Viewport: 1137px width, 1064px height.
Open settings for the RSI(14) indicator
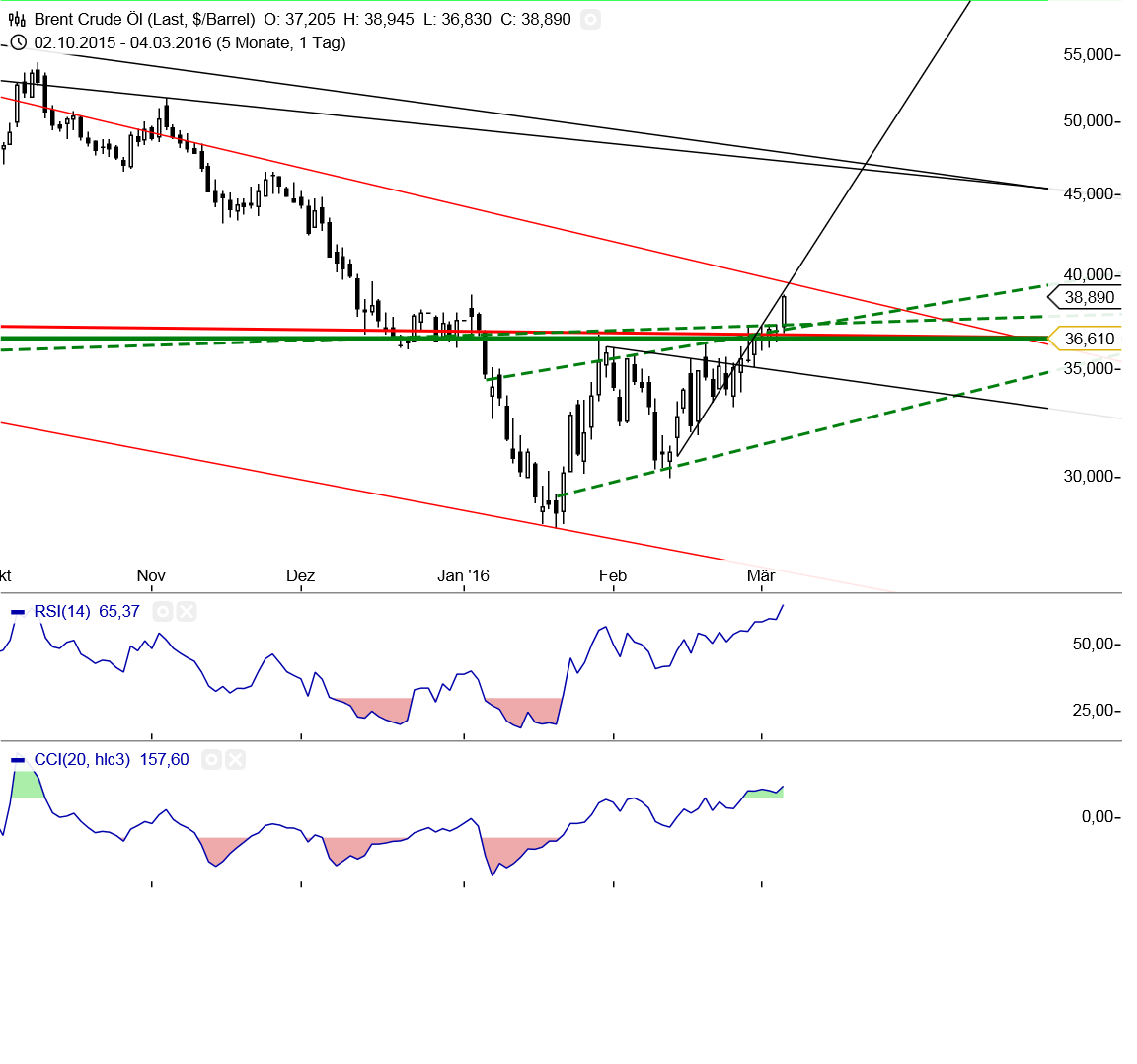pos(162,611)
